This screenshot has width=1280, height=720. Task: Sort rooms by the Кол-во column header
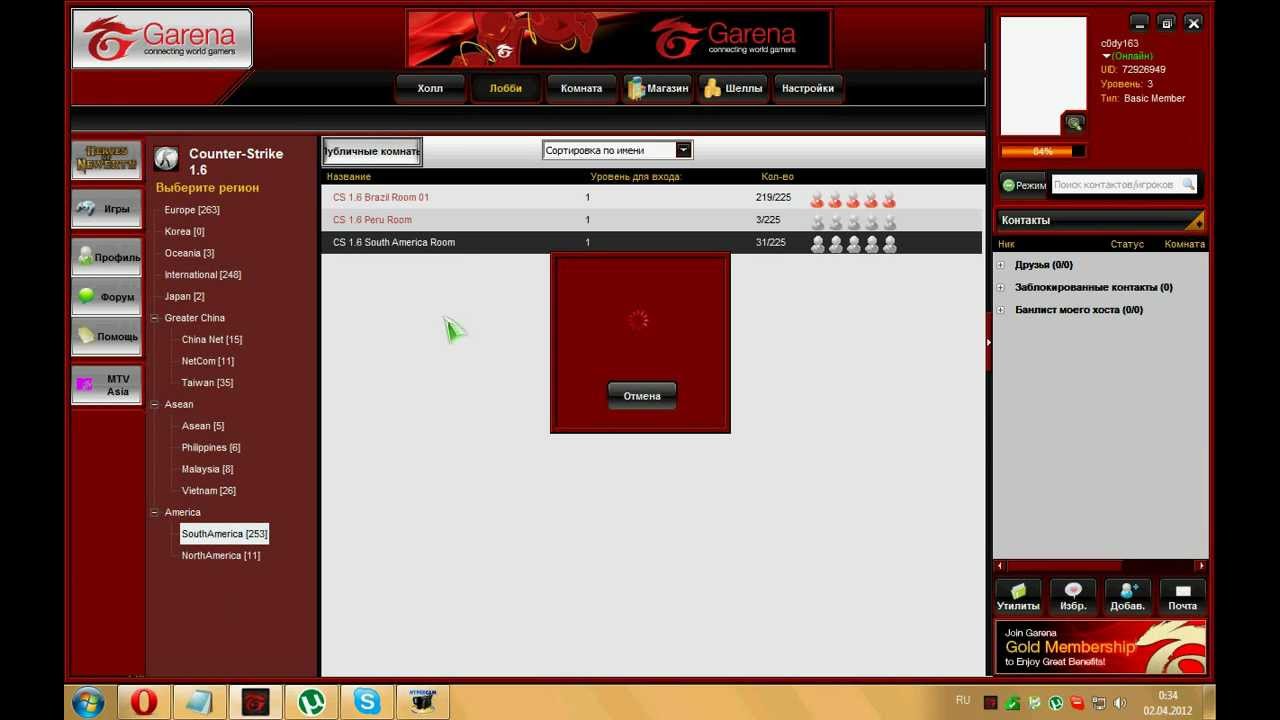click(x=777, y=177)
